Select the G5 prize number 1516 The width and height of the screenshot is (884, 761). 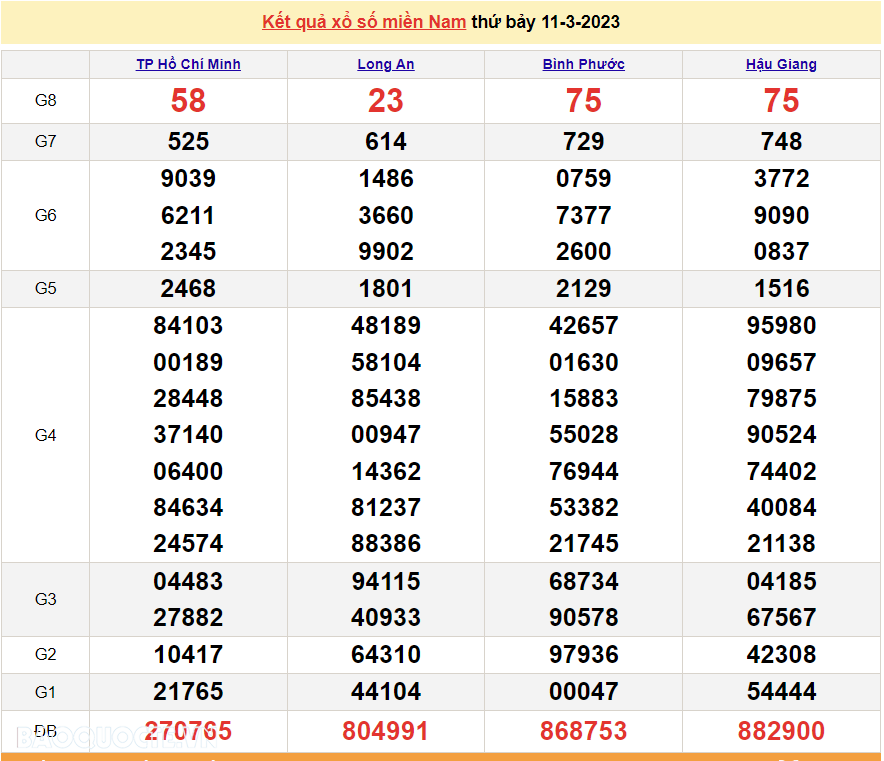[781, 289]
